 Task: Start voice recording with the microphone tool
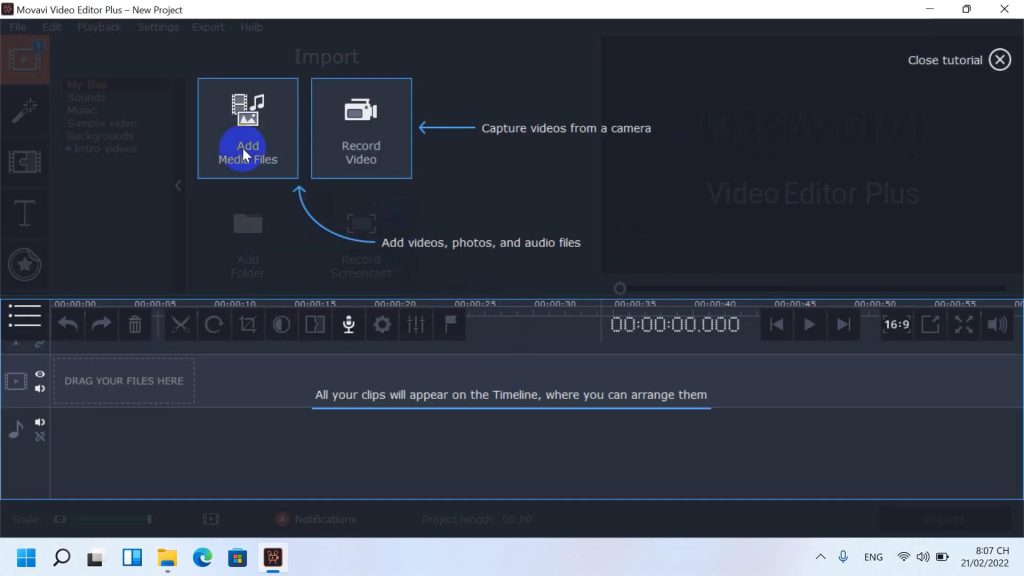click(348, 324)
